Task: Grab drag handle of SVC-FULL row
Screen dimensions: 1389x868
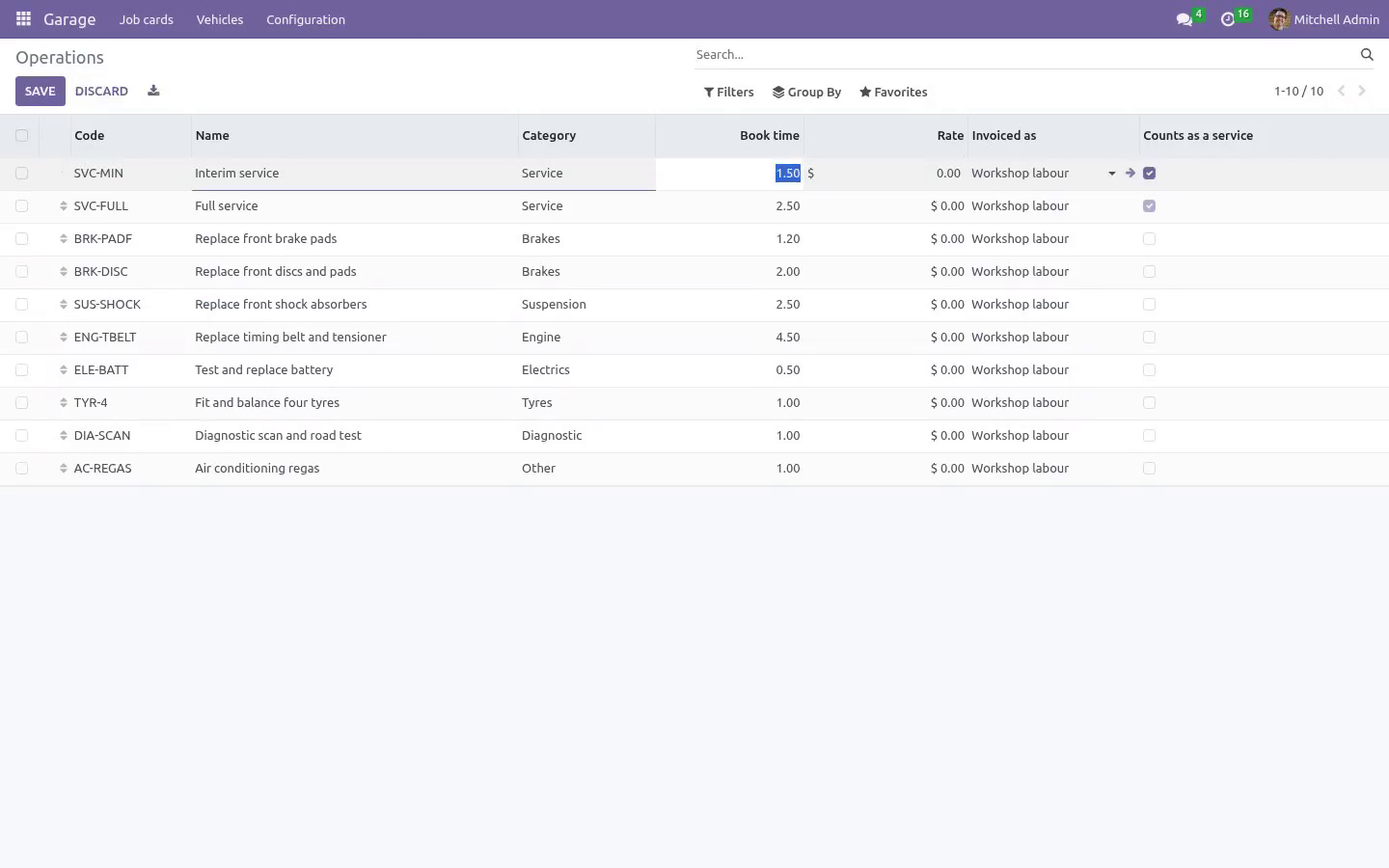Action: (x=64, y=206)
